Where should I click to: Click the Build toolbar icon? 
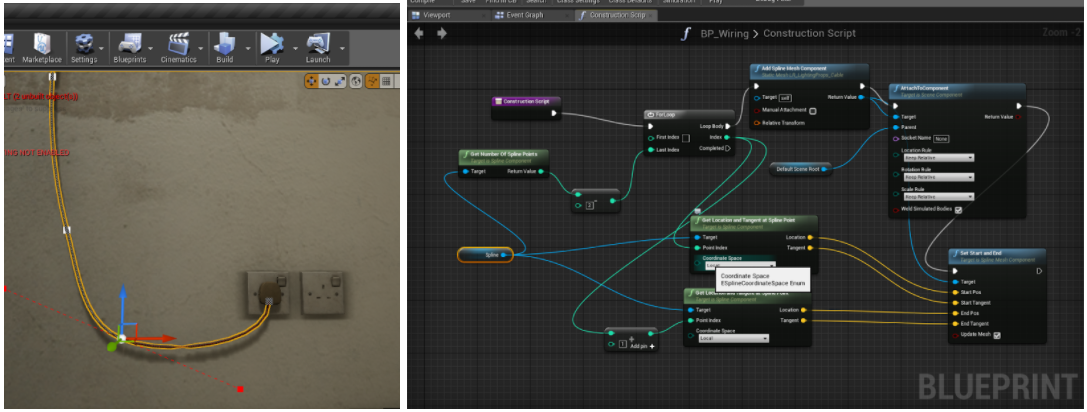pos(225,49)
